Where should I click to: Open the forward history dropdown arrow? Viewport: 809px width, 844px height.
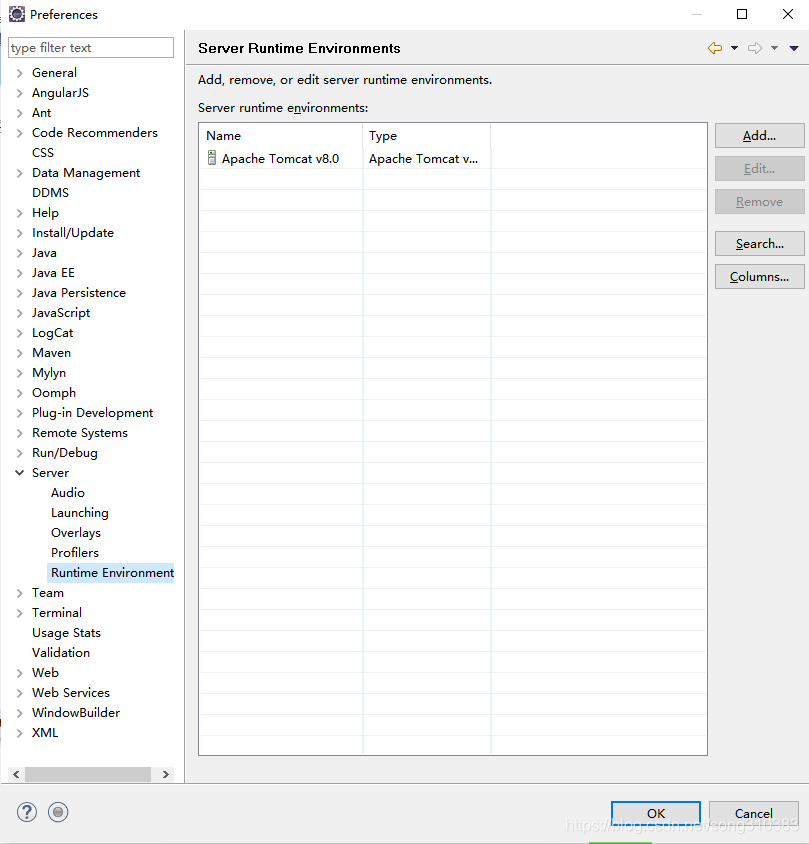coord(774,48)
